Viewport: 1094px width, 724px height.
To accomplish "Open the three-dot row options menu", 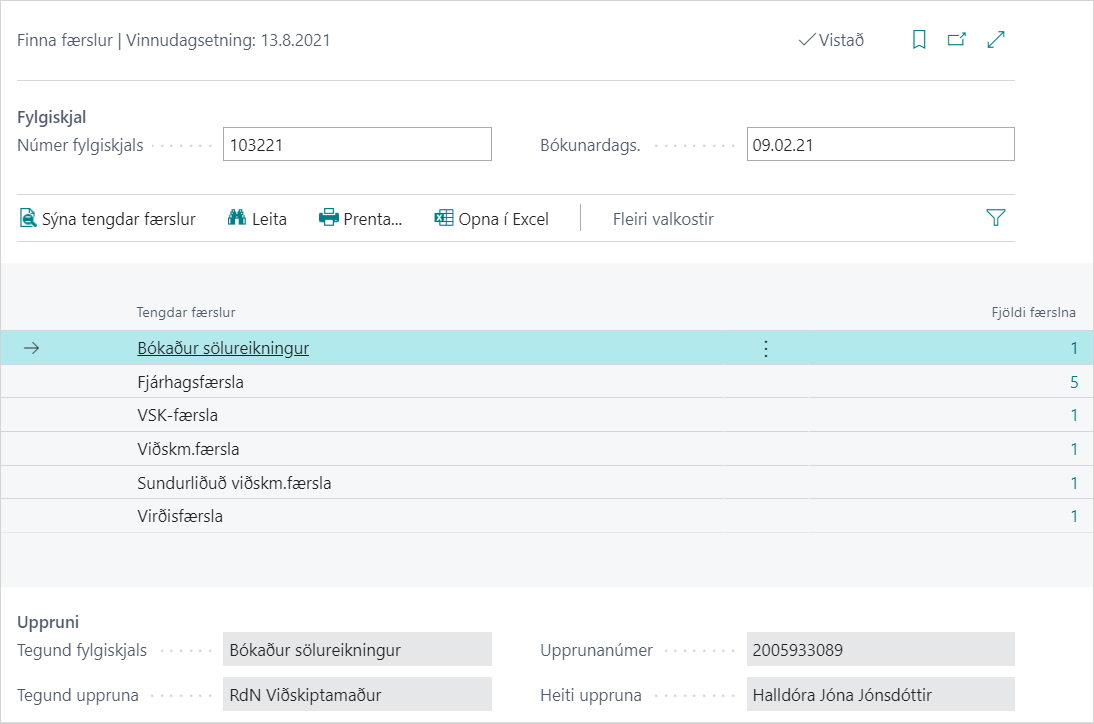I will (766, 349).
